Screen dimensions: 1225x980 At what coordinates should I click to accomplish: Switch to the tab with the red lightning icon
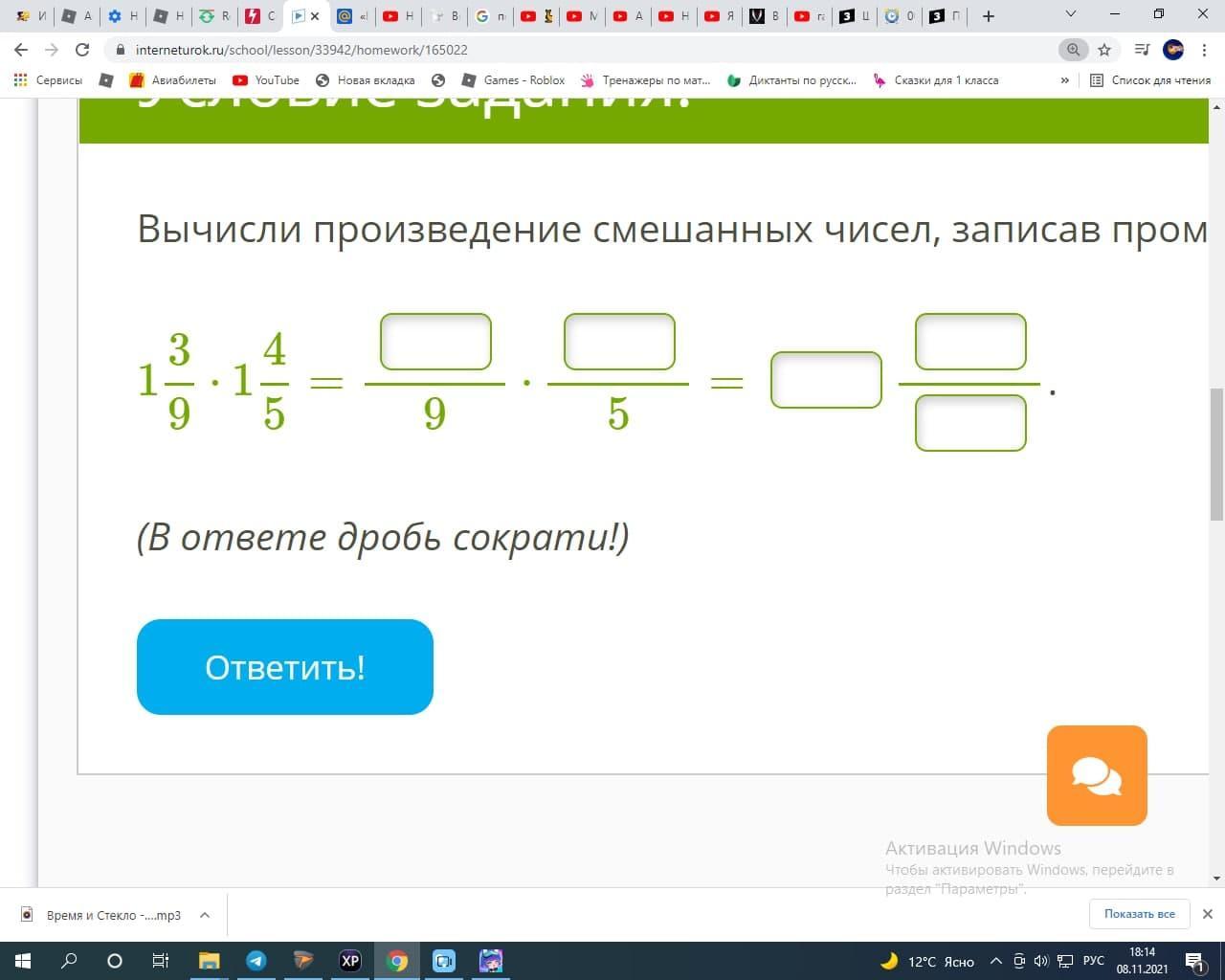tap(260, 16)
